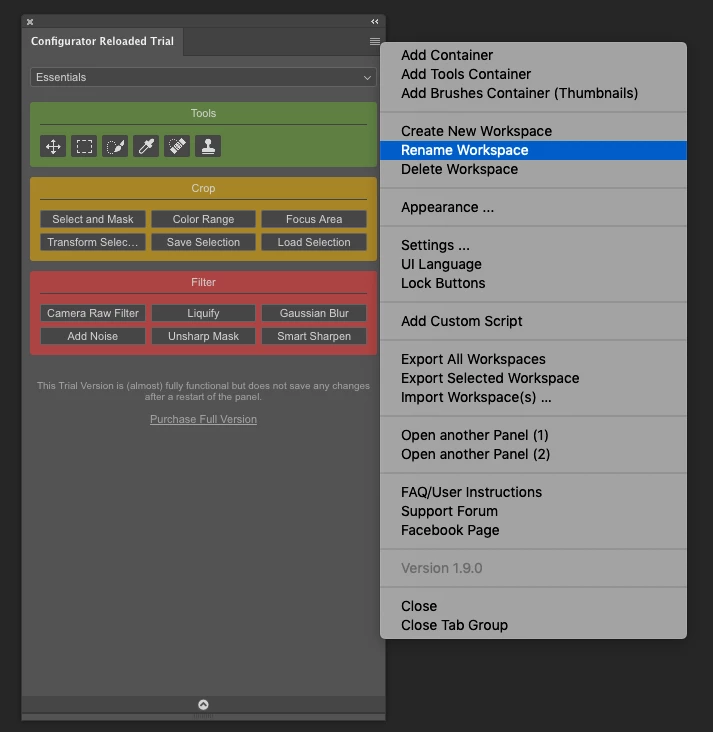Viewport: 713px width, 732px height.
Task: Select the Eyedropper tool icon
Action: (x=146, y=147)
